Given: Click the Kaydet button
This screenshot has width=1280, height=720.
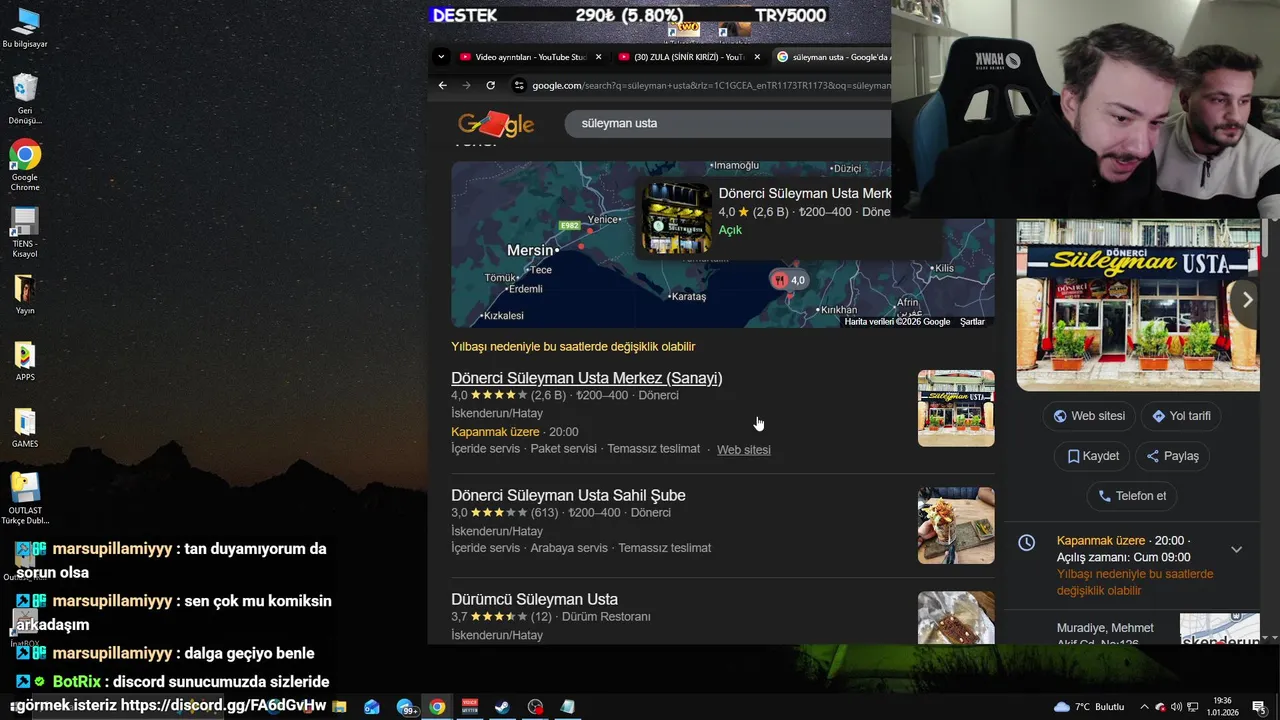Looking at the screenshot, I should [x=1091, y=456].
